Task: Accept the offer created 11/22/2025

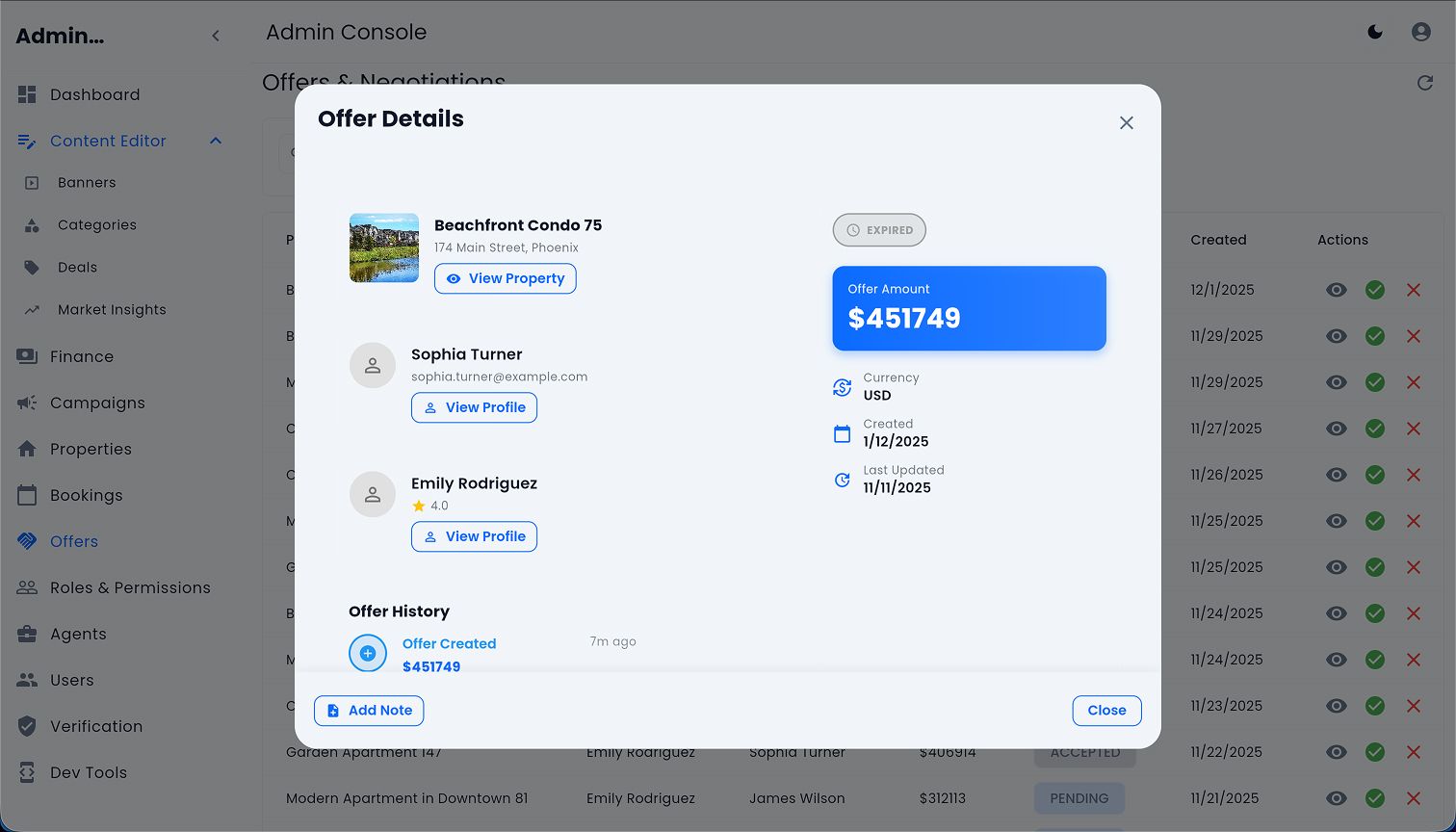Action: point(1375,752)
